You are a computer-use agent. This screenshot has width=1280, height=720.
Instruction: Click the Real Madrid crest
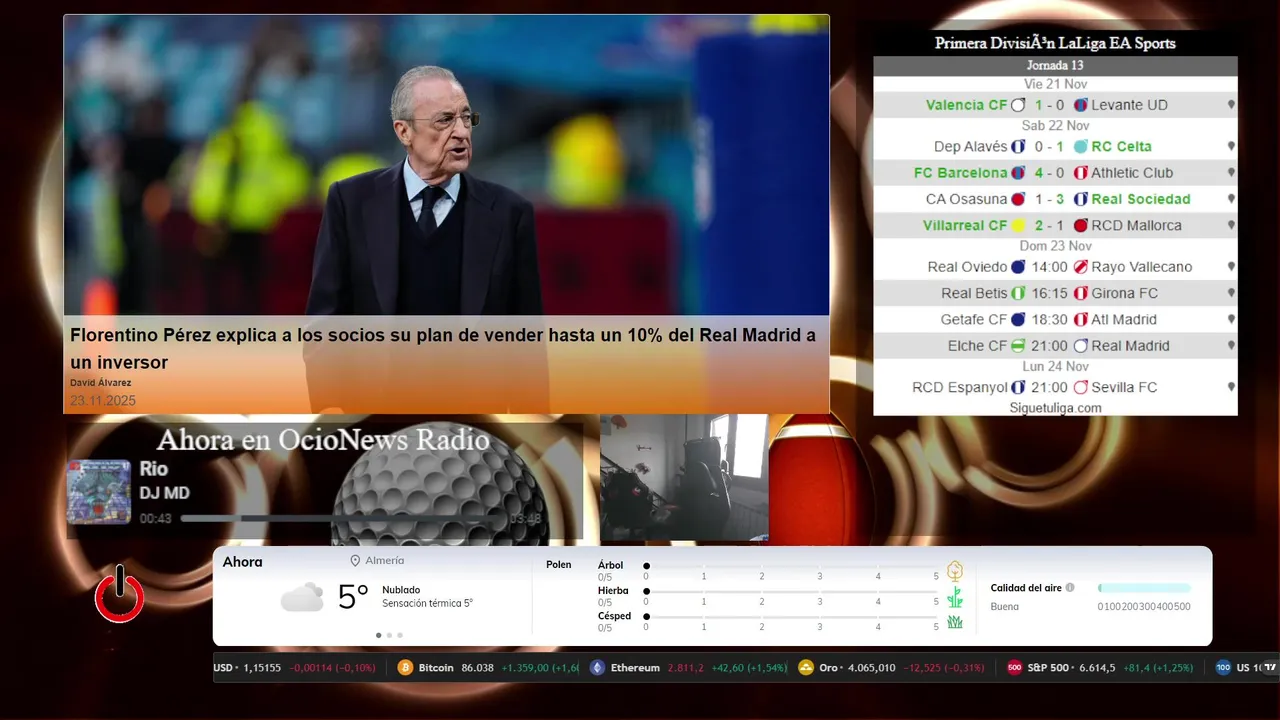click(x=1080, y=346)
